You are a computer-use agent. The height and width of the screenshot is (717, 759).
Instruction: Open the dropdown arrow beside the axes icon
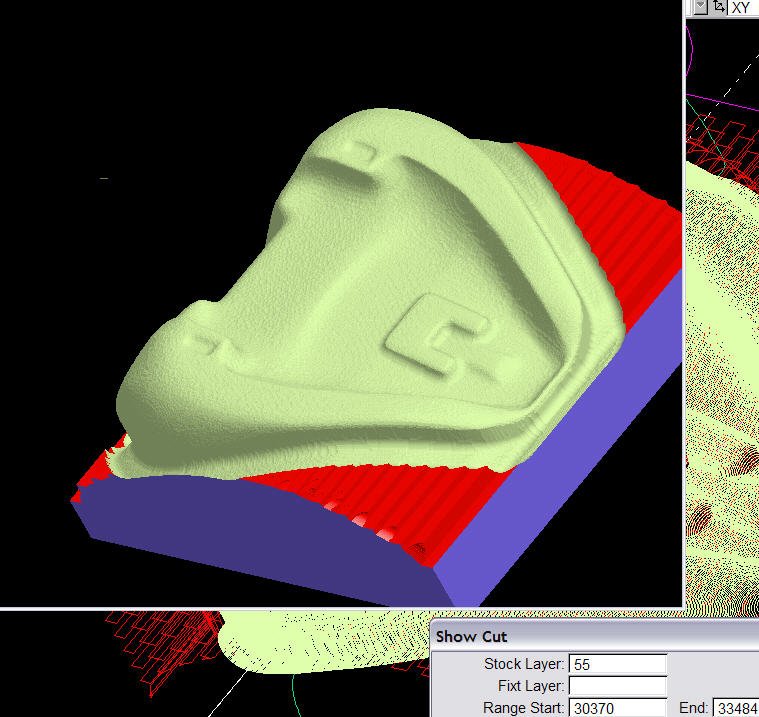[x=699, y=7]
